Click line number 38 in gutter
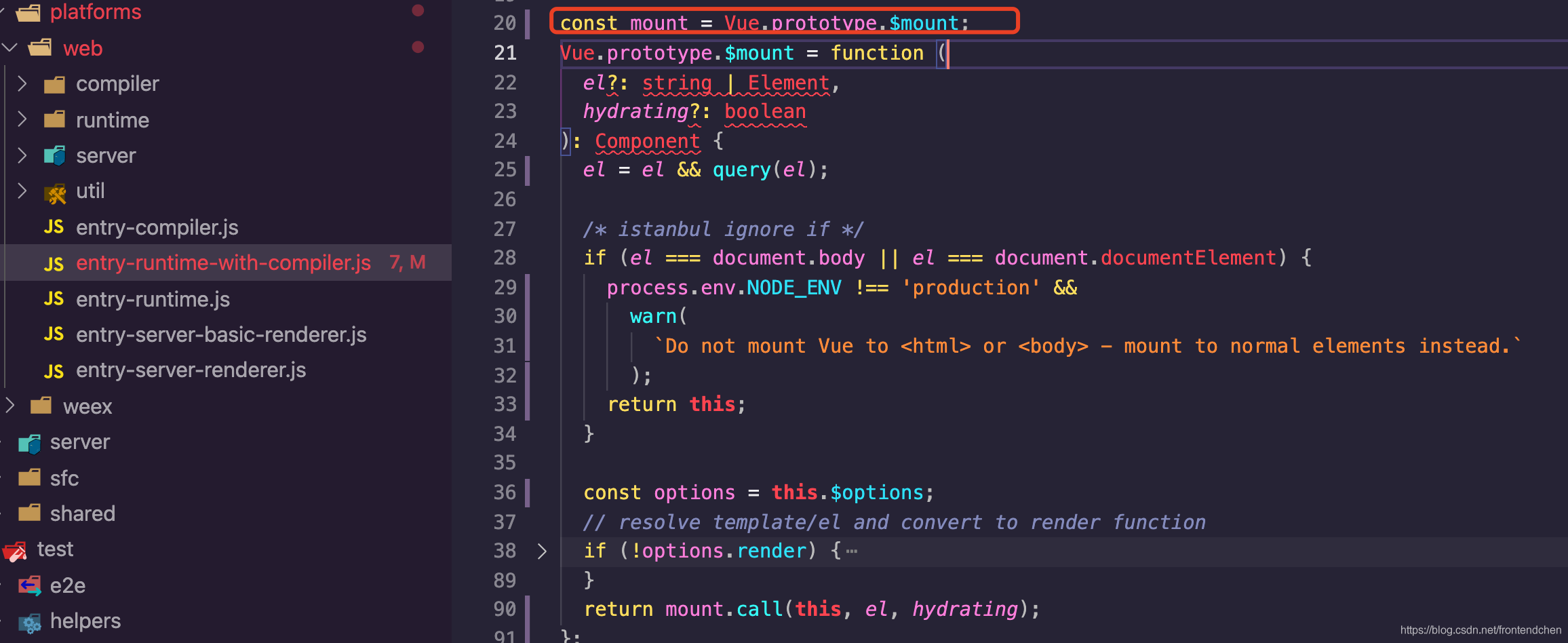The image size is (1568, 643). click(x=505, y=551)
